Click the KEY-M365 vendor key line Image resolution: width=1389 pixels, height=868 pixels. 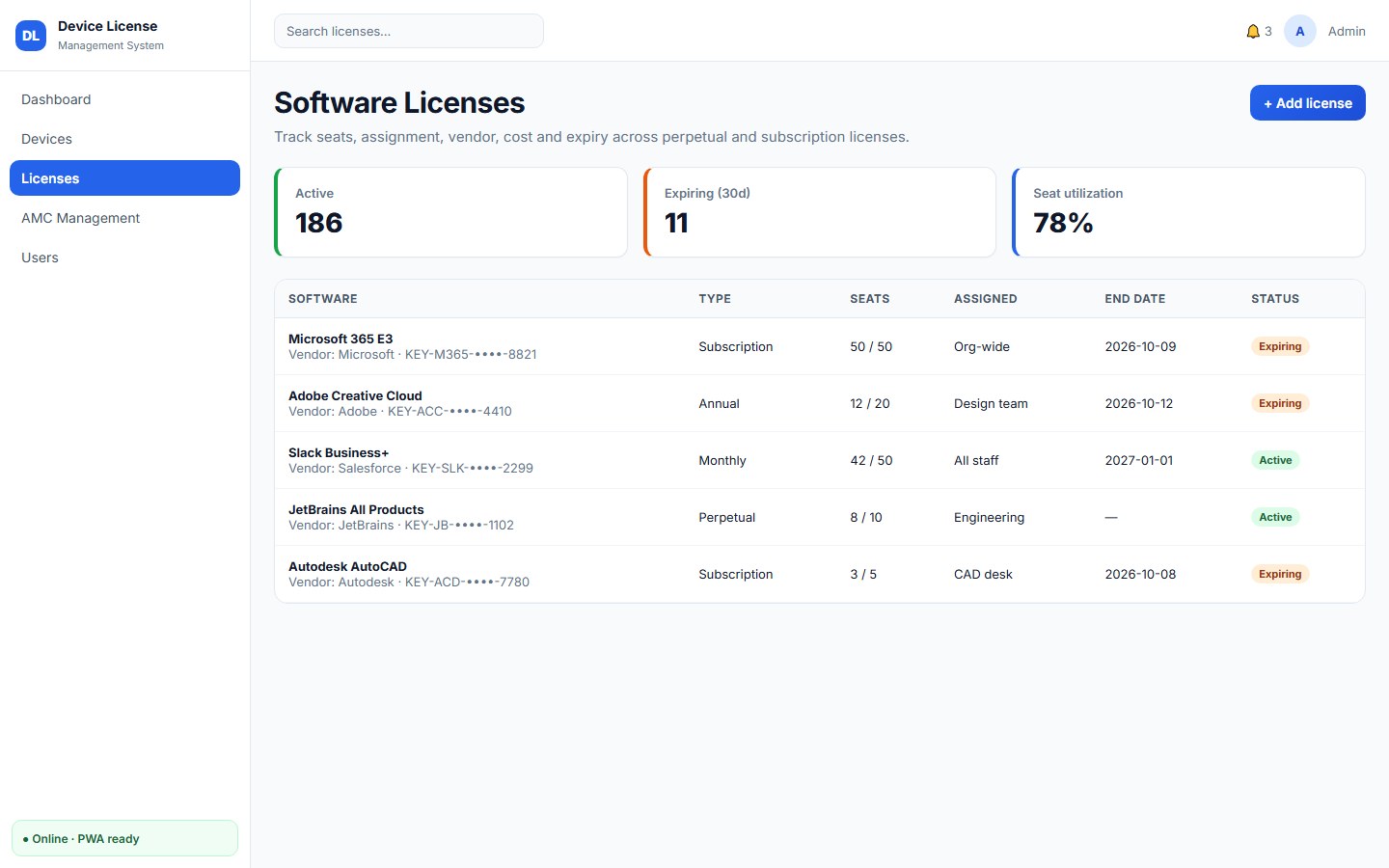413,355
